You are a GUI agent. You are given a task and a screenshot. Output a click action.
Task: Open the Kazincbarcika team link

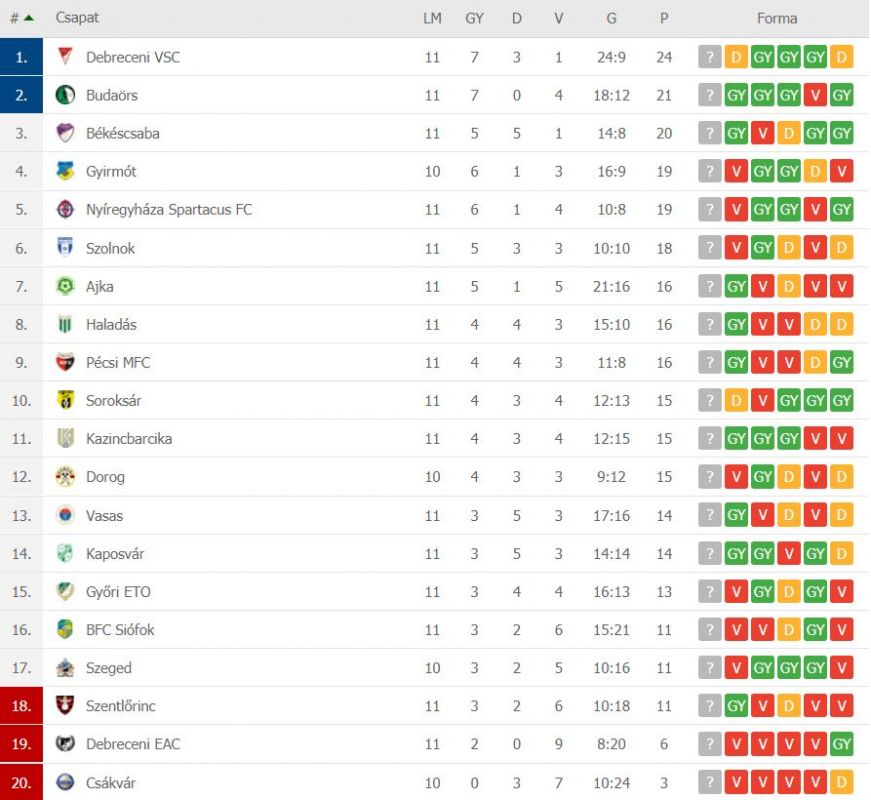click(x=129, y=438)
